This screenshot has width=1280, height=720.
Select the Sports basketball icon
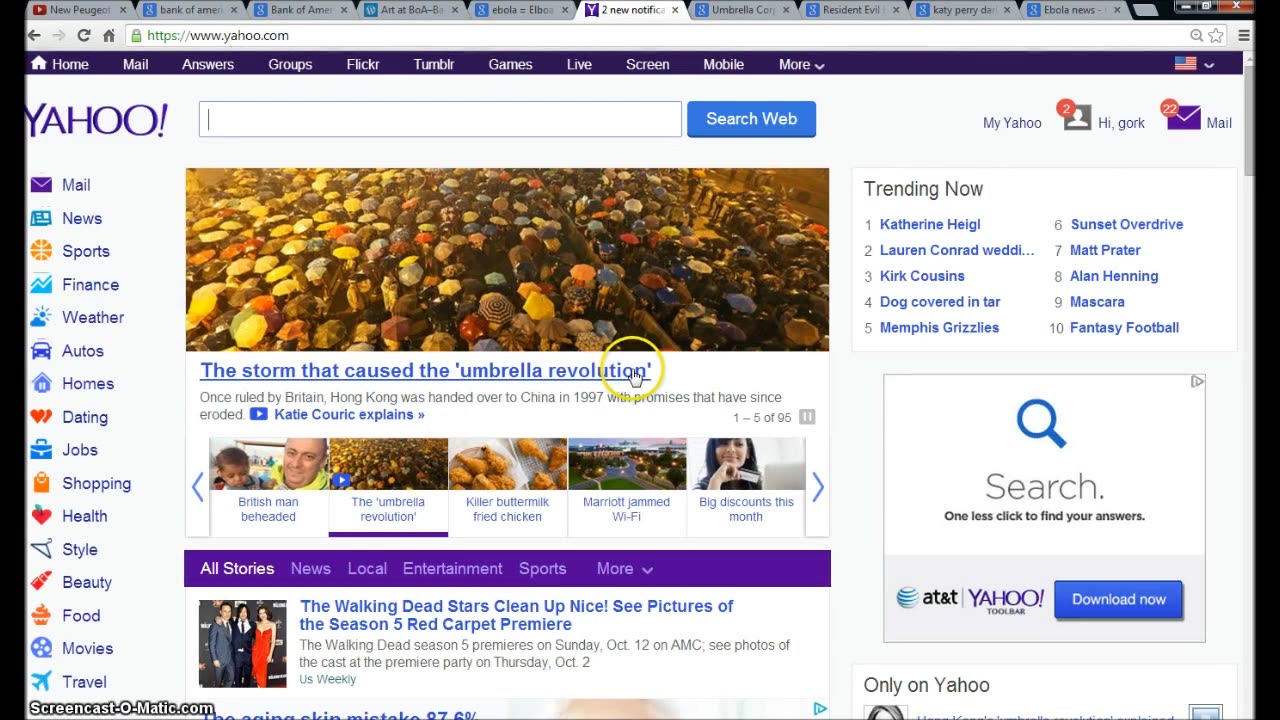click(x=41, y=251)
